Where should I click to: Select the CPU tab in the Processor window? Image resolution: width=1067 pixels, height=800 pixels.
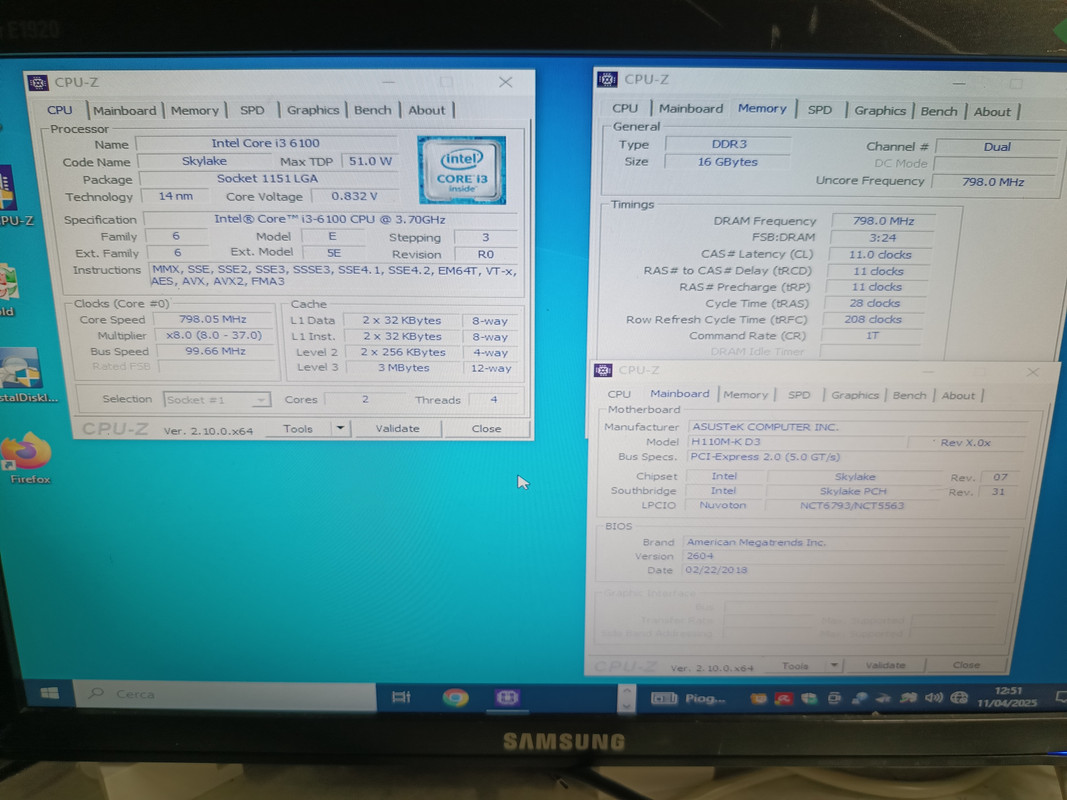[59, 110]
